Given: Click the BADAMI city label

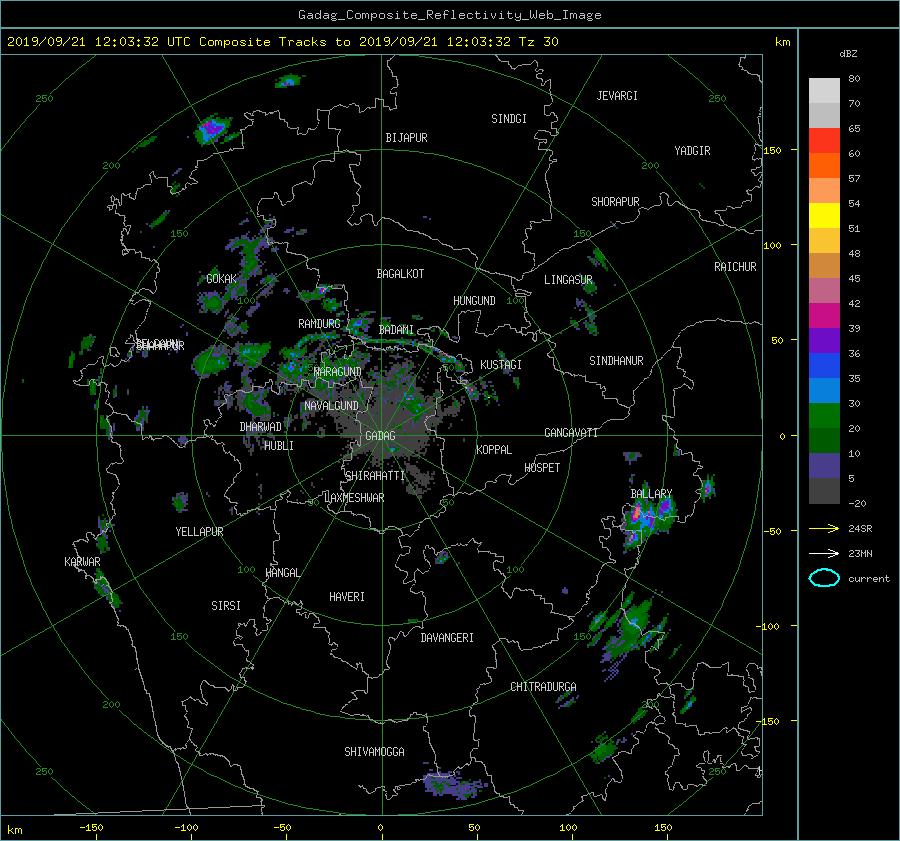Looking at the screenshot, I should point(396,330).
